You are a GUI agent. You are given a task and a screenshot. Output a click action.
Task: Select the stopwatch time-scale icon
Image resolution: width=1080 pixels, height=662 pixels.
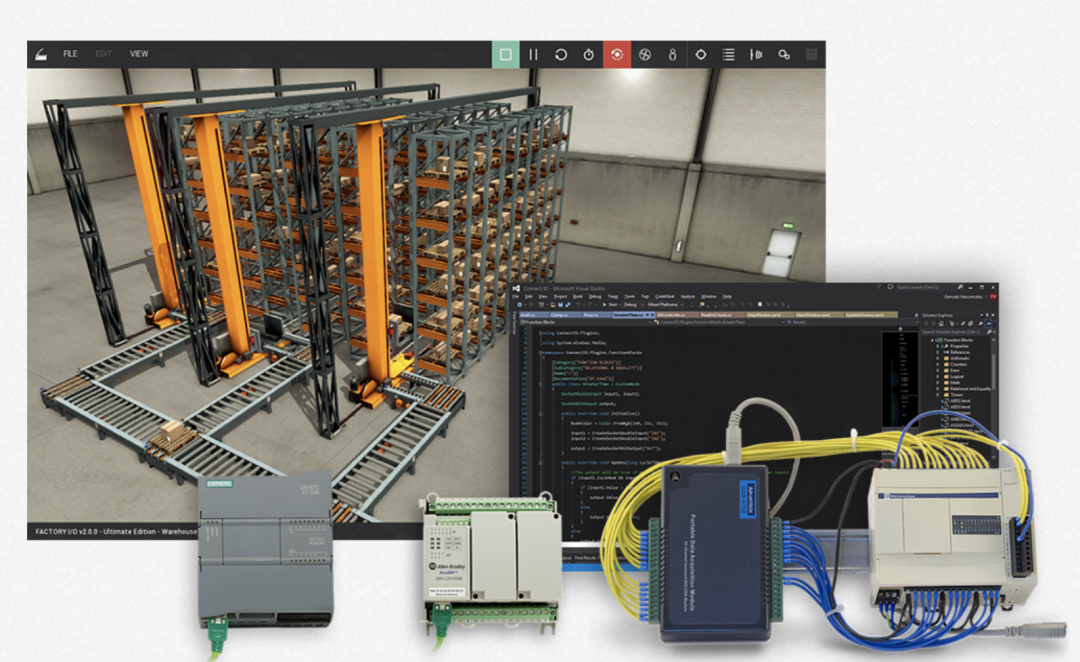tap(587, 55)
